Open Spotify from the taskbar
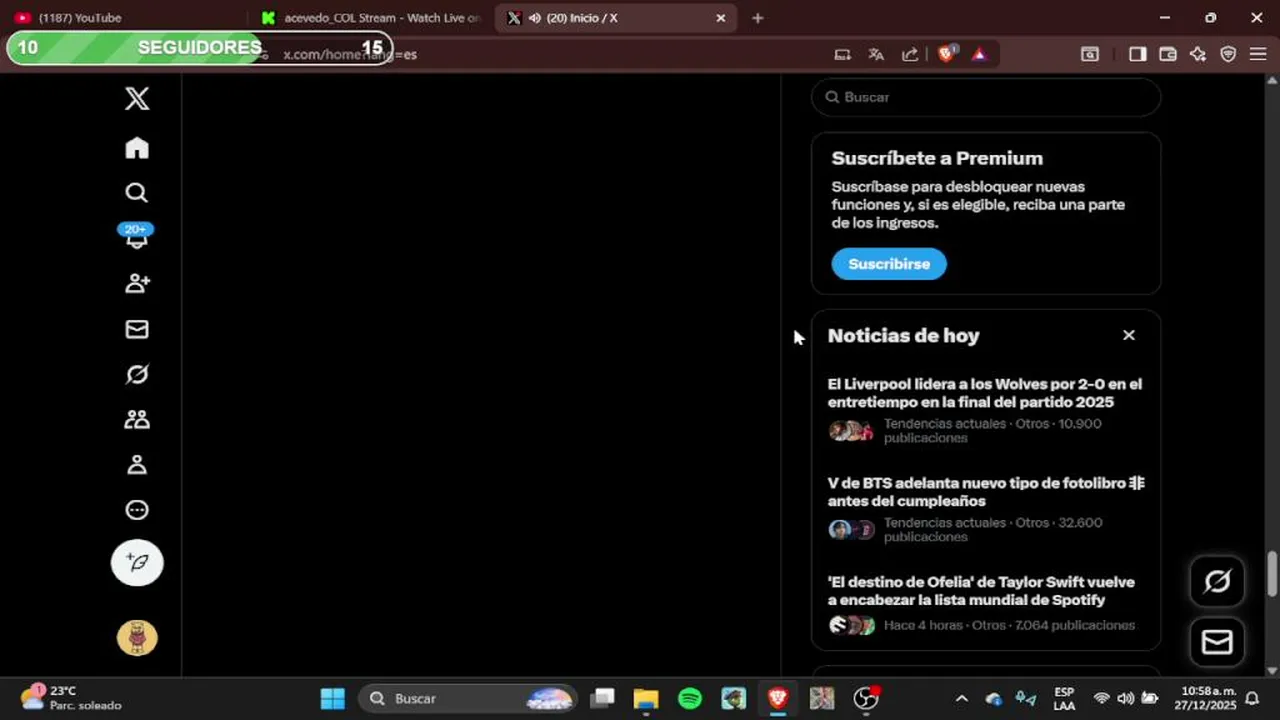The image size is (1280, 720). click(690, 698)
